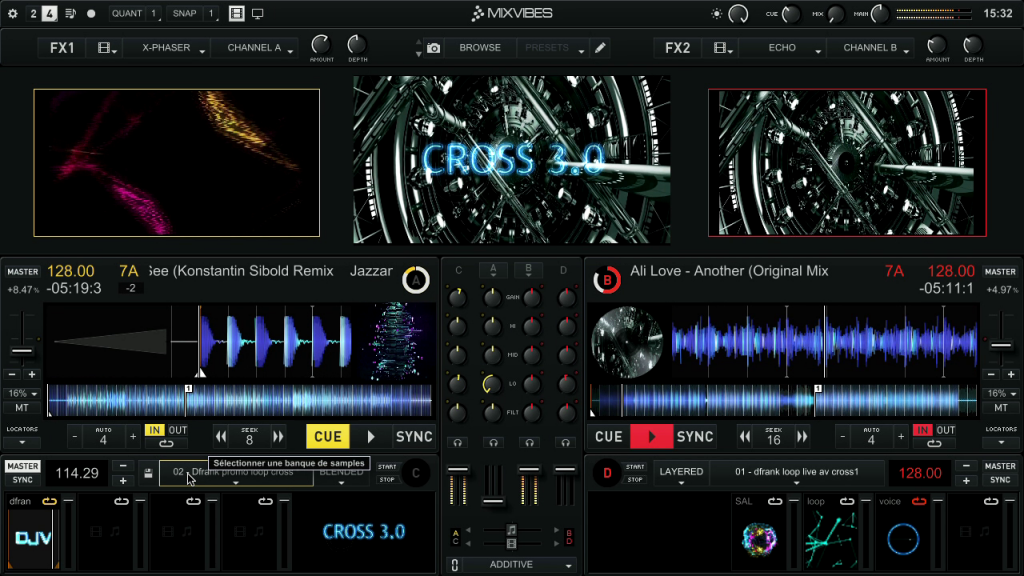Select the FX2 unit button

point(677,48)
